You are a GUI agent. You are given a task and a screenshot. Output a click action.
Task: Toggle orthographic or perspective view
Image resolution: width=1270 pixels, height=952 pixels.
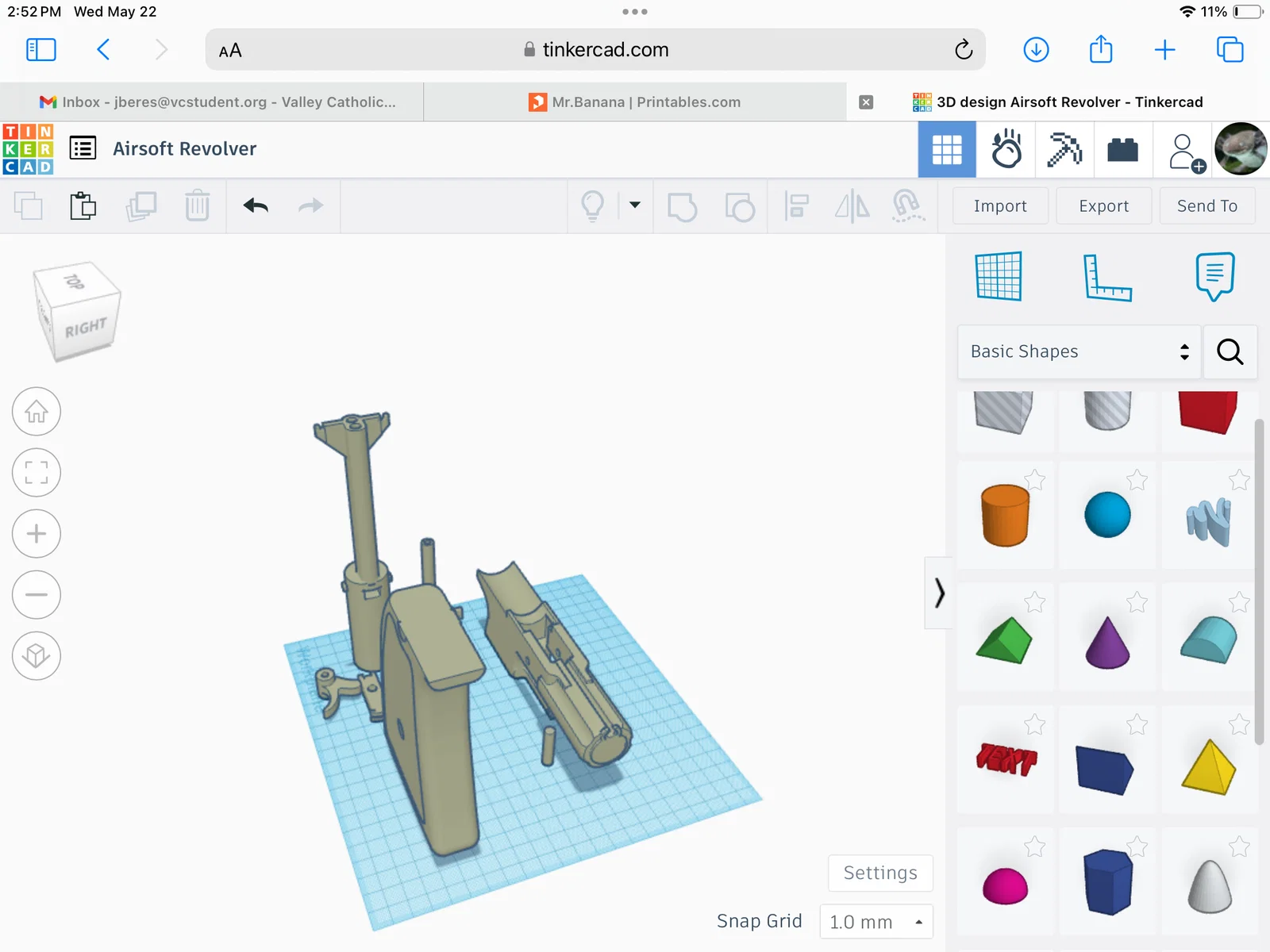click(37, 656)
